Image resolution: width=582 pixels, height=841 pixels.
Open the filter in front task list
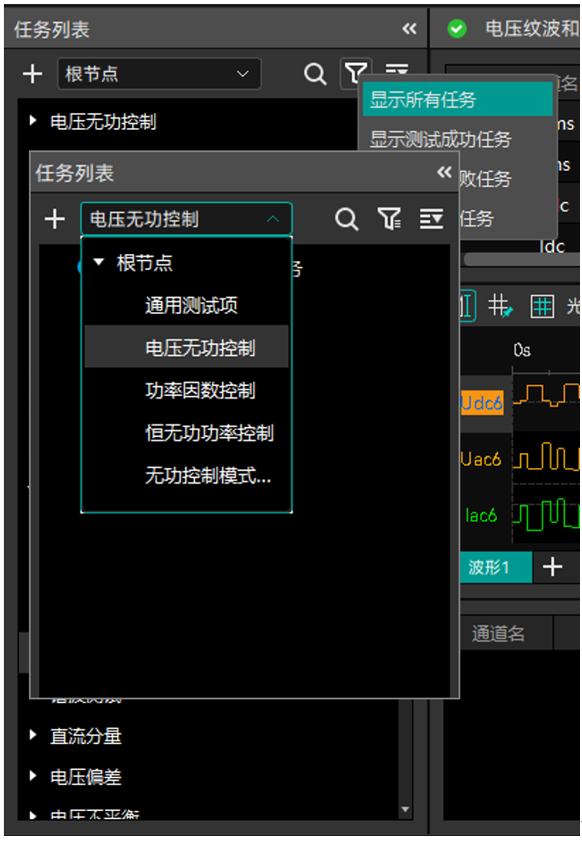[389, 219]
